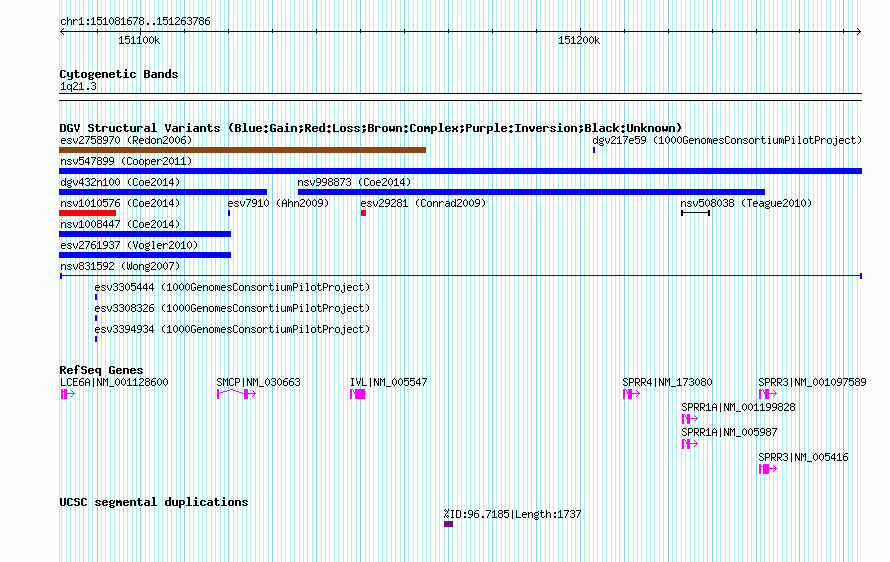This screenshot has width=890, height=562.
Task: Click the 151200k ruler tick label
Action: pos(579,41)
